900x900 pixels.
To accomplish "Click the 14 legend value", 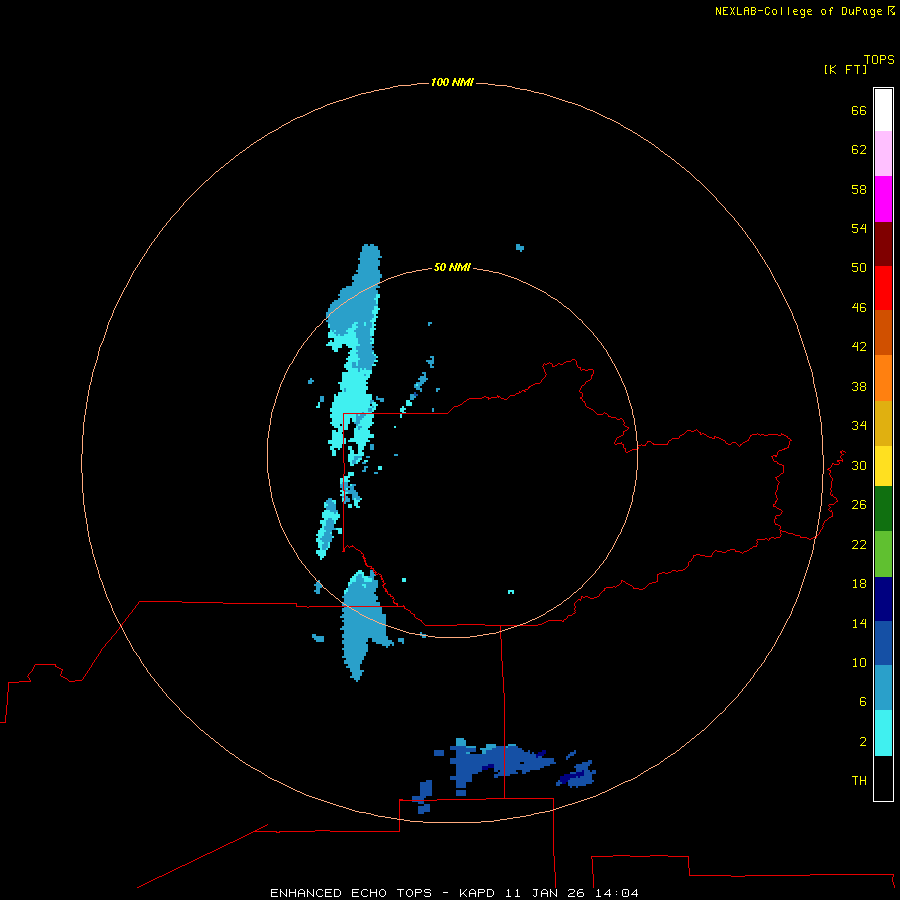I will (x=859, y=623).
